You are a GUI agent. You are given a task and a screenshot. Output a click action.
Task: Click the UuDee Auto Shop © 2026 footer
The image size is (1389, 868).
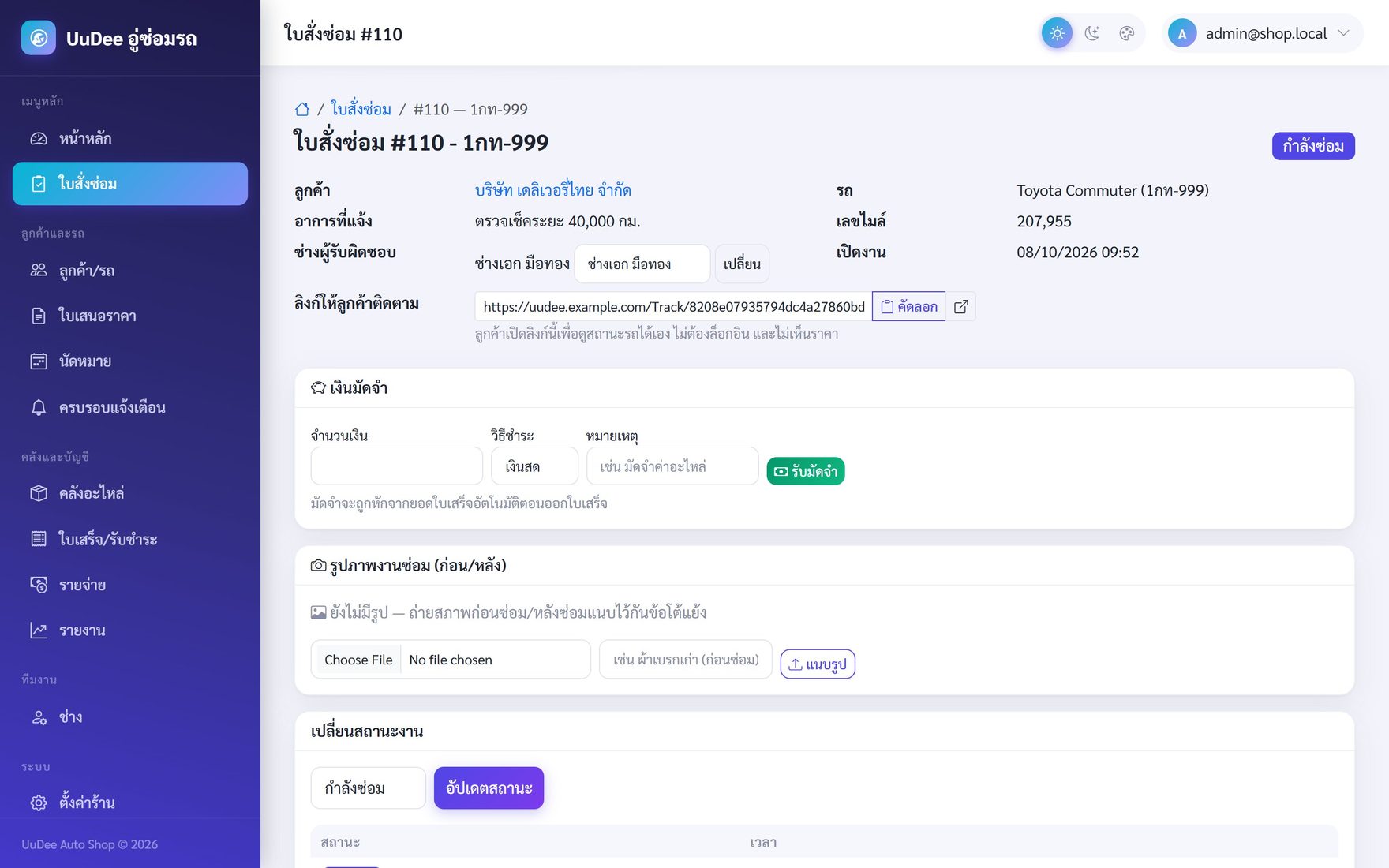pos(89,844)
